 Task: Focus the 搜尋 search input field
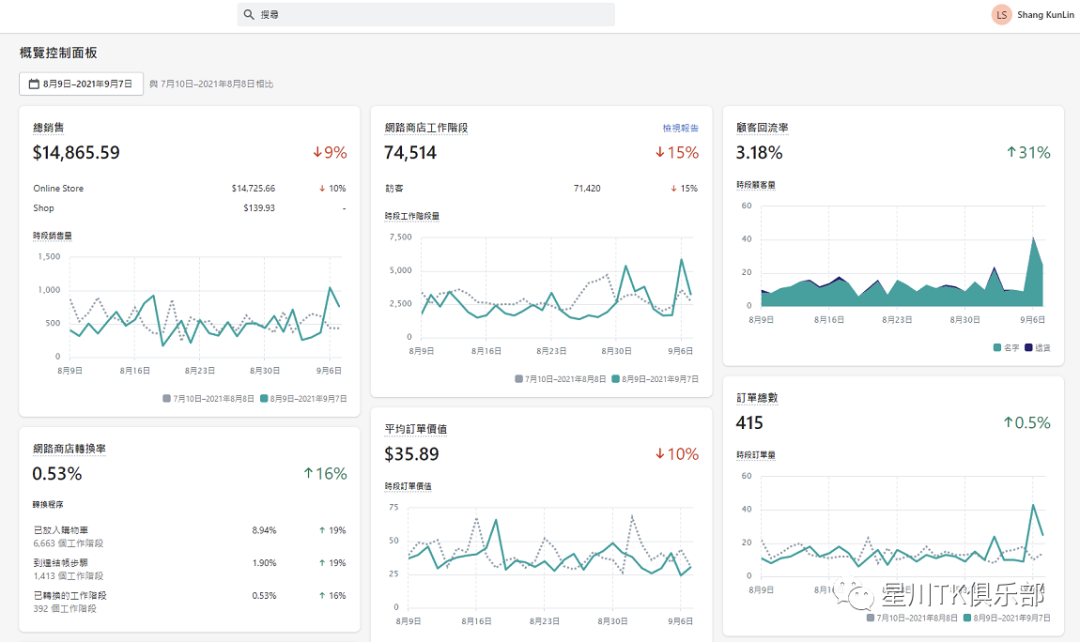coord(426,14)
